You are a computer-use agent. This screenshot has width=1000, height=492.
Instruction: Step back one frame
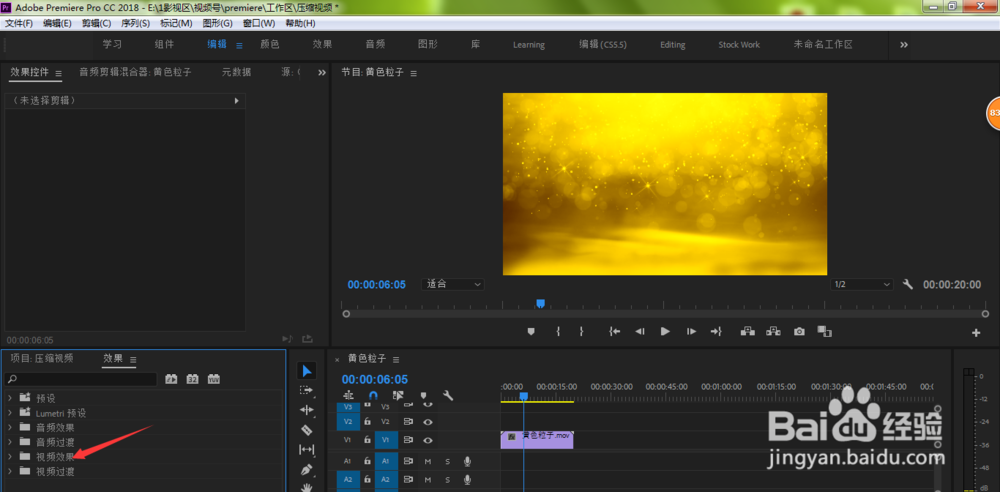(x=640, y=331)
